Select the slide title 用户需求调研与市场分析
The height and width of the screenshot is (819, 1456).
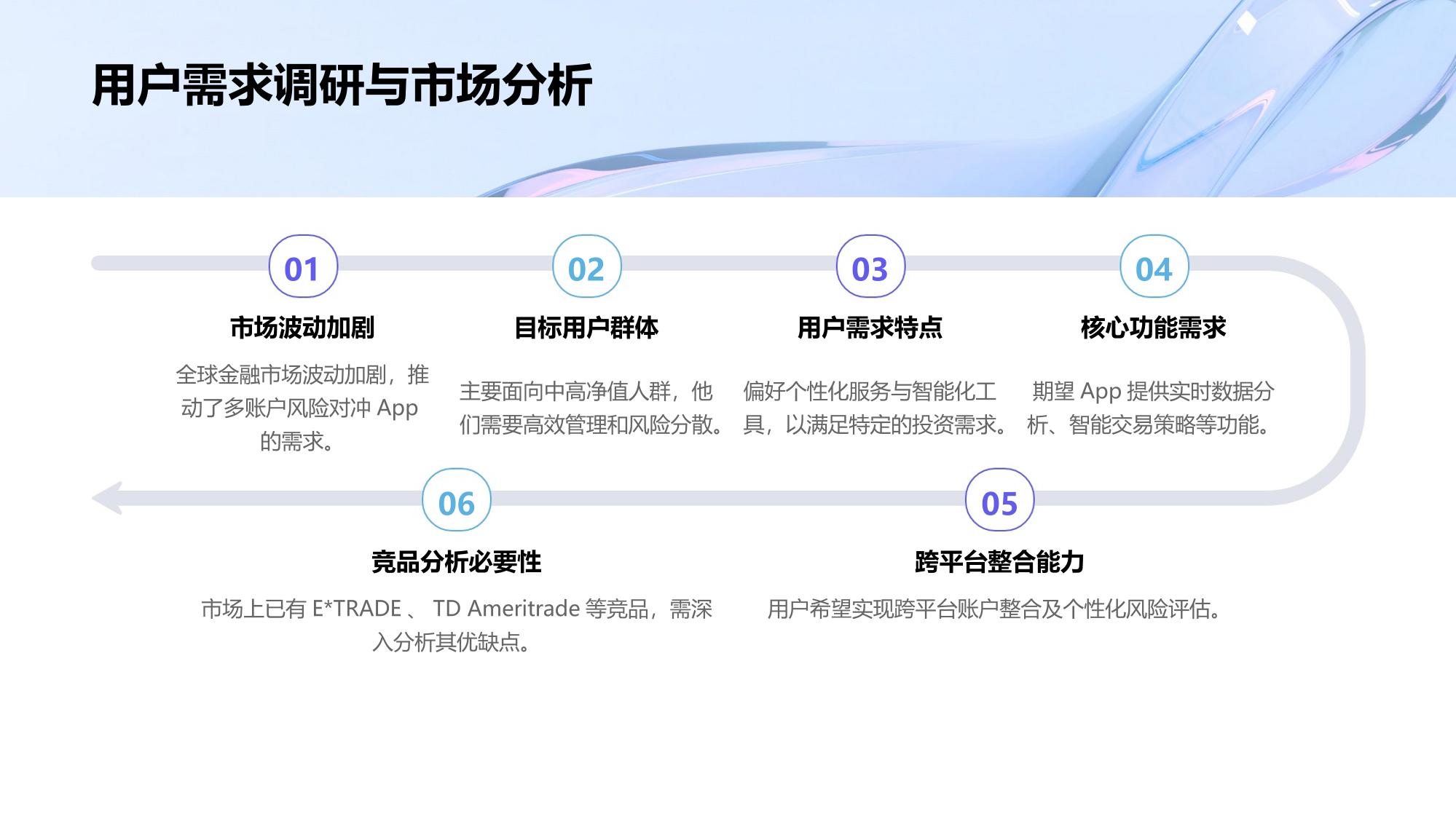pos(342,86)
